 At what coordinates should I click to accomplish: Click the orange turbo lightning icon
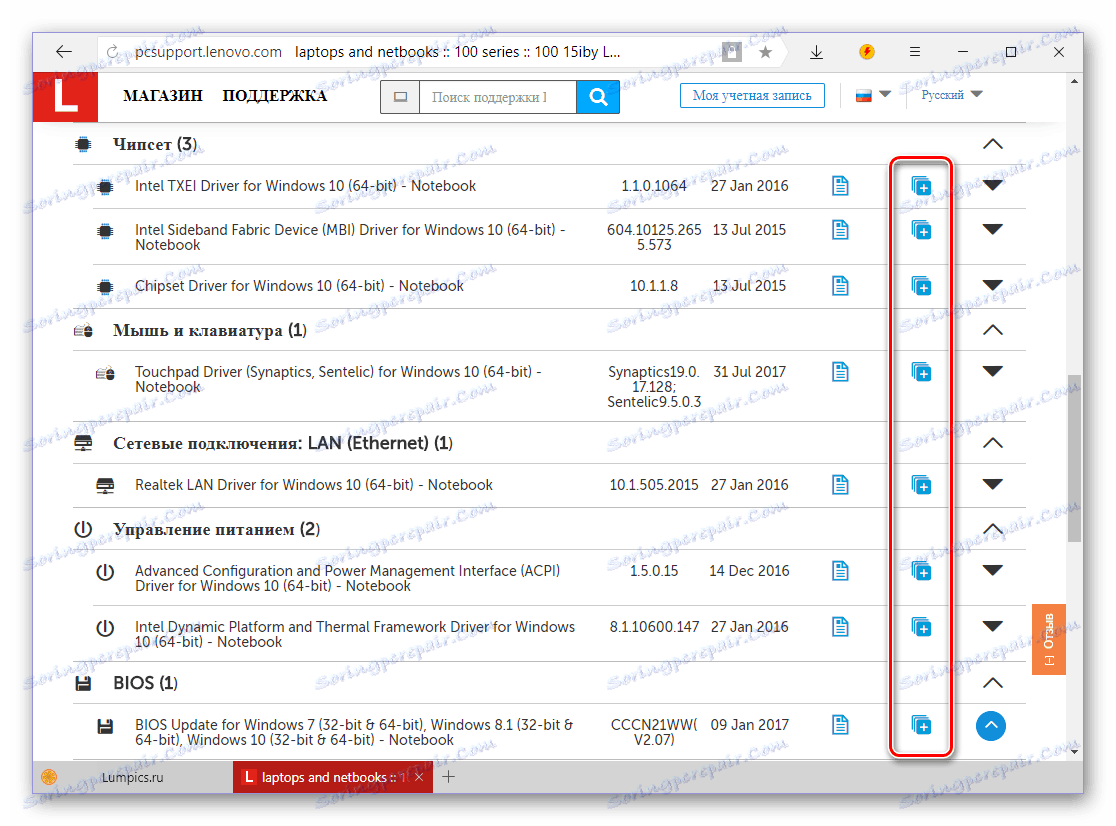pos(866,51)
